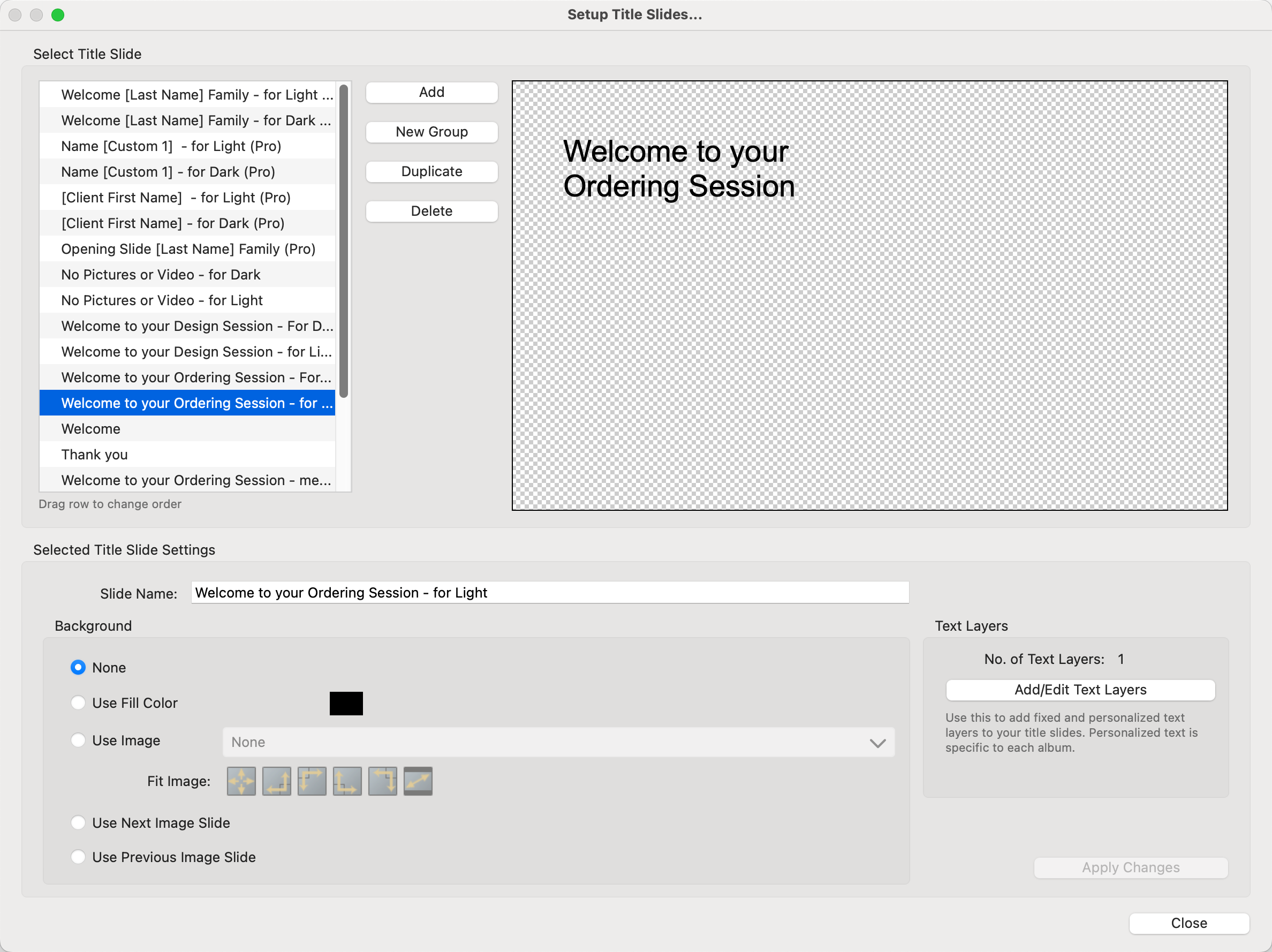The image size is (1272, 952).
Task: Enable the Use Fill Color radio button
Action: tap(78, 702)
